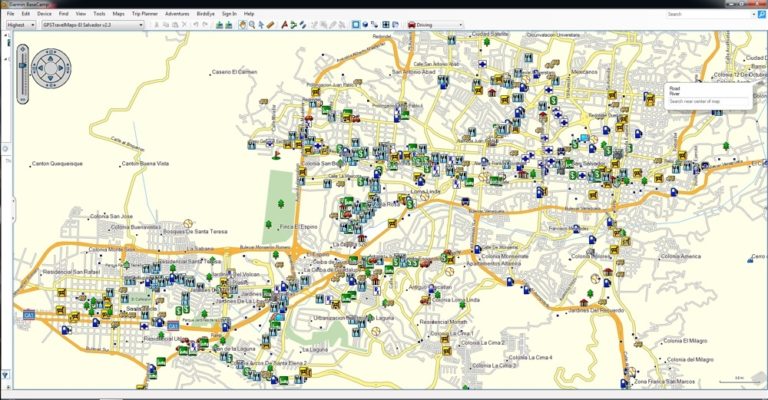
Task: Select the arrow Select tool
Action: point(261,24)
